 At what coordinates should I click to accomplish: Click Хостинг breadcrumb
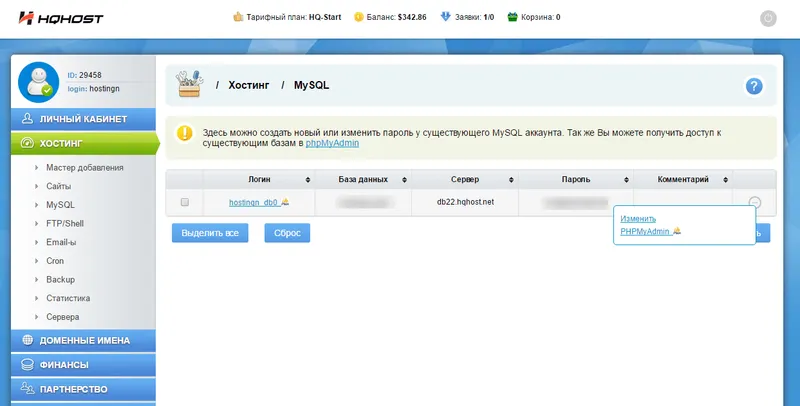coord(248,85)
